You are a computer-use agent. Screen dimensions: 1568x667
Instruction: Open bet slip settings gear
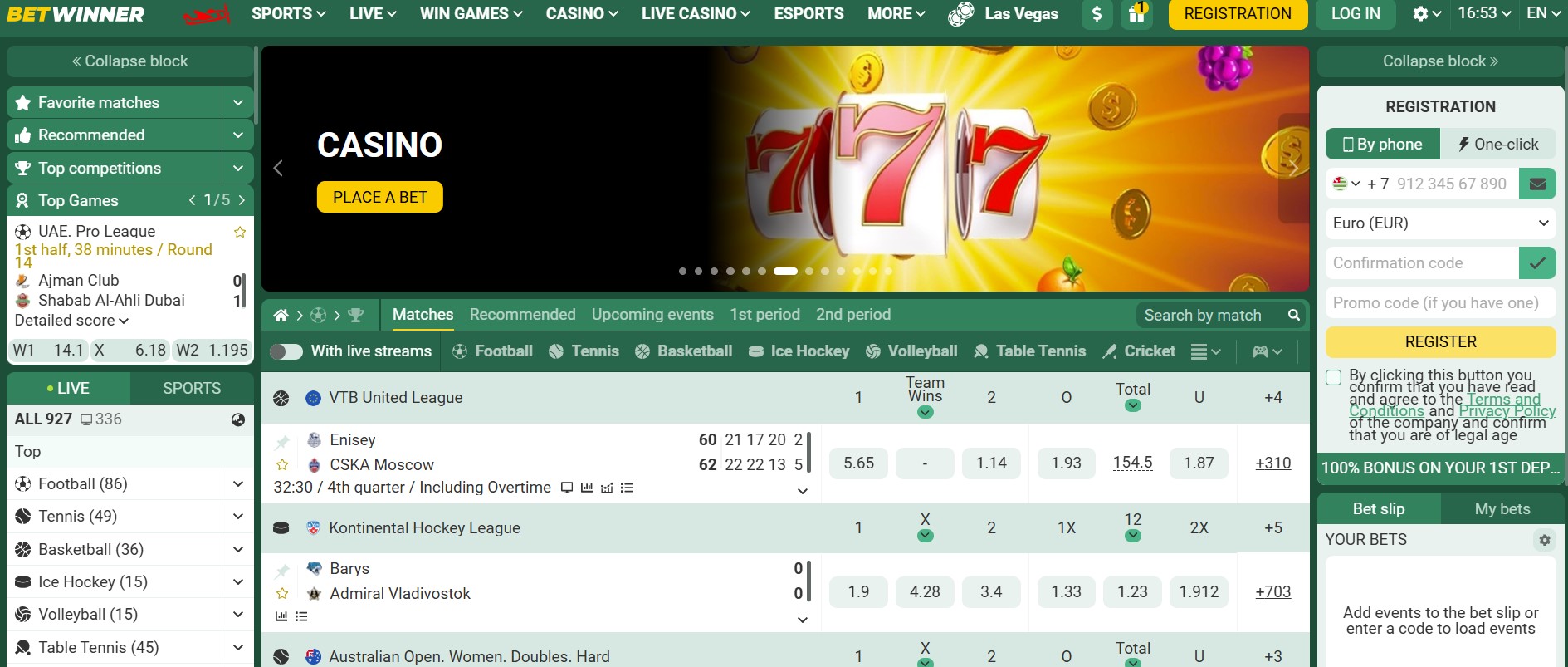click(1544, 540)
